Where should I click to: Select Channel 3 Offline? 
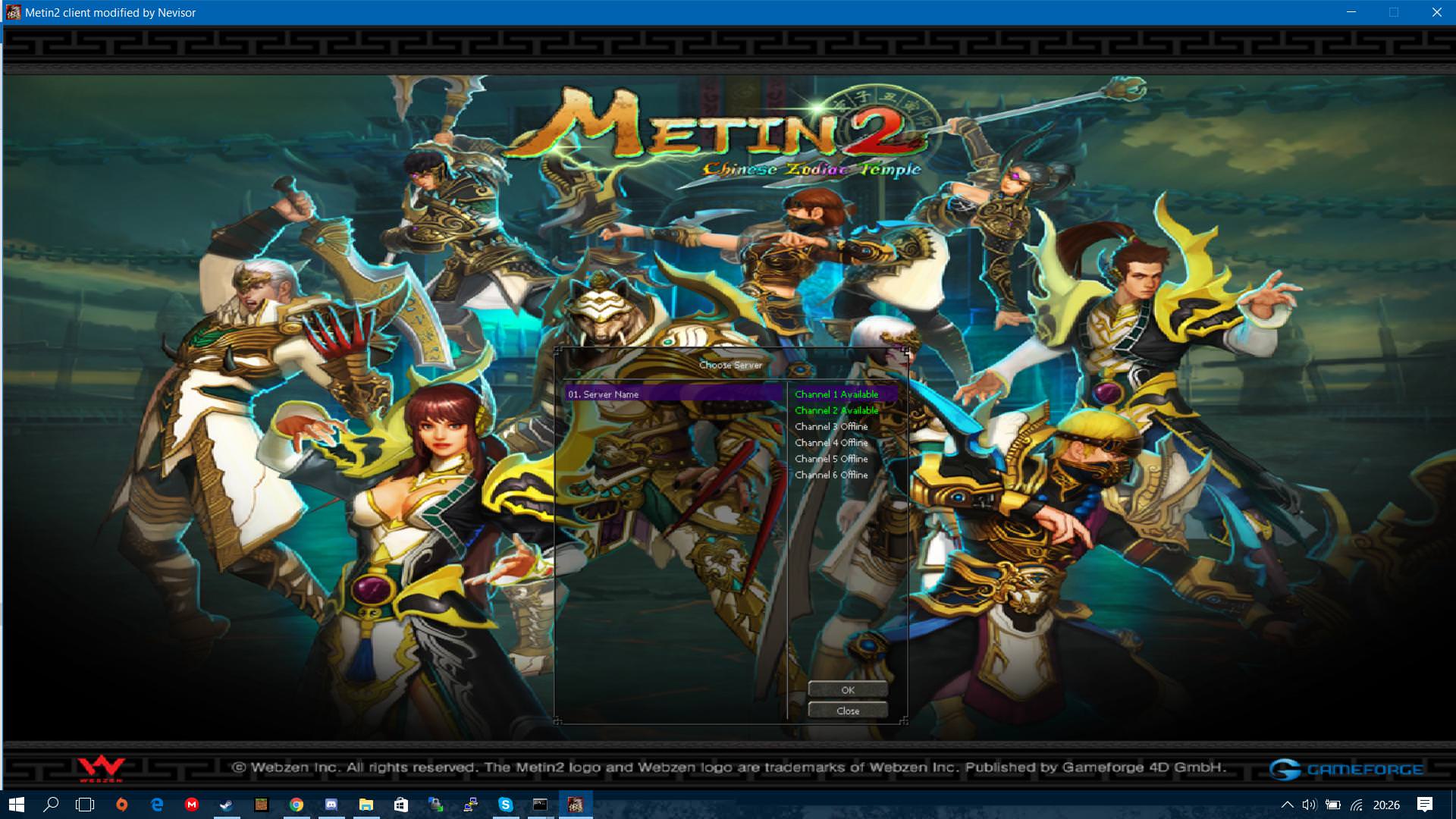click(x=831, y=426)
